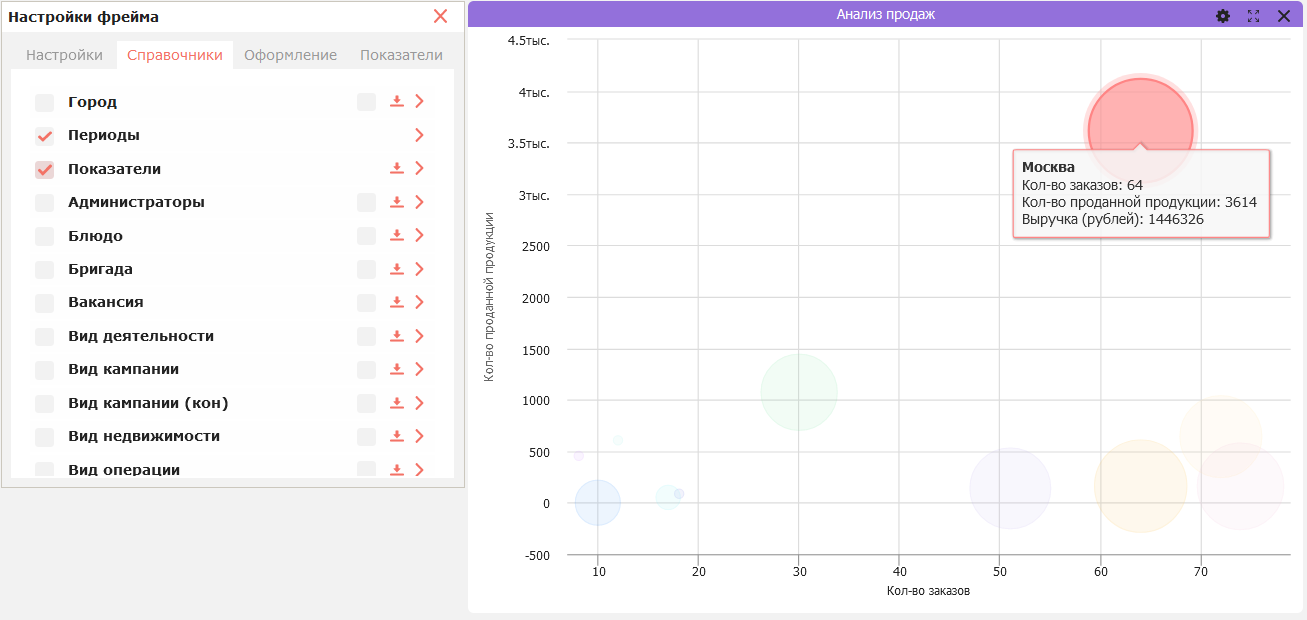Uncheck the Периоды checkbox
This screenshot has height=620, width=1307.
[45, 136]
